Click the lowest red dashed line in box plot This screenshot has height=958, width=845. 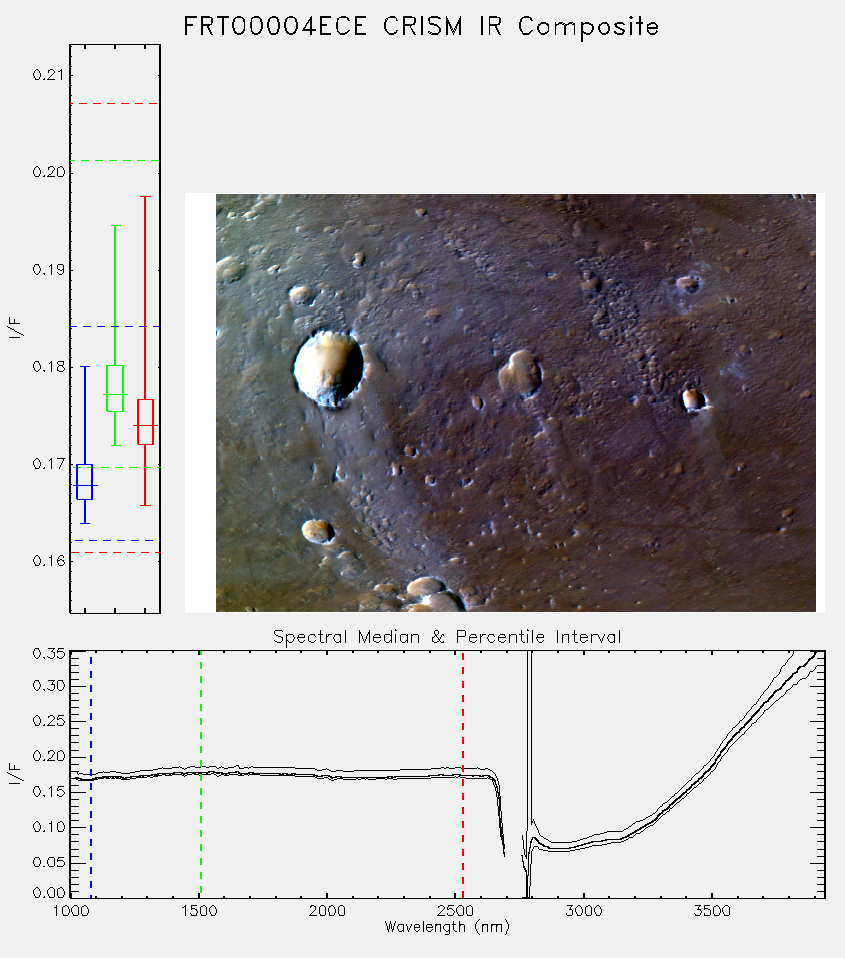[115, 552]
